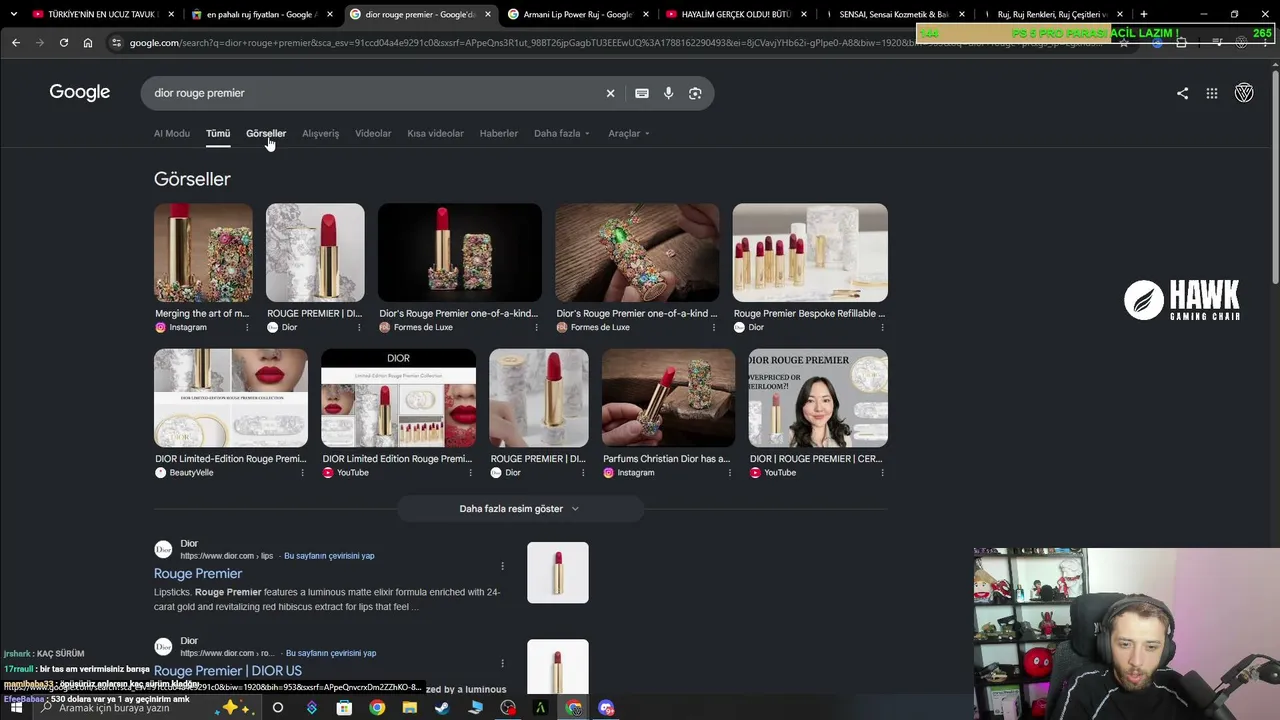Expand the 'Daha fazla' search filter dropdown

(562, 133)
